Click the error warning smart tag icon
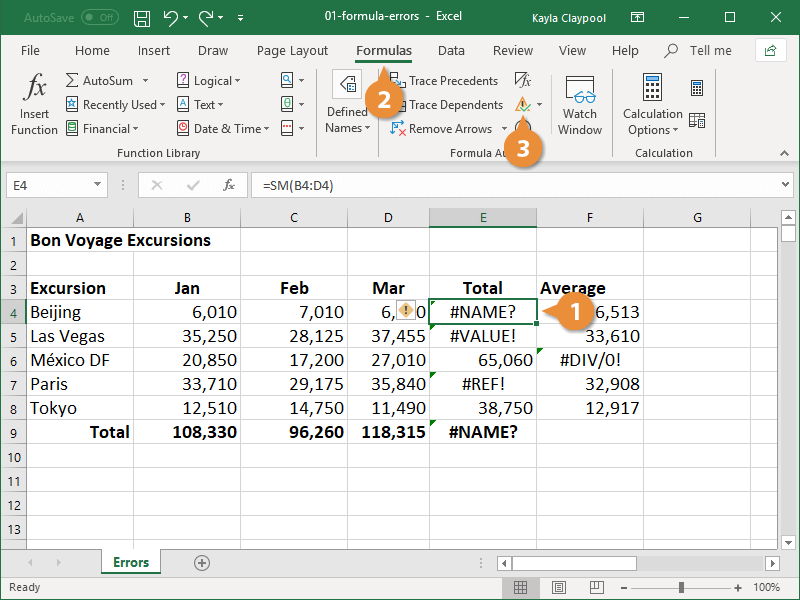Viewport: 800px width, 600px height. (x=406, y=310)
